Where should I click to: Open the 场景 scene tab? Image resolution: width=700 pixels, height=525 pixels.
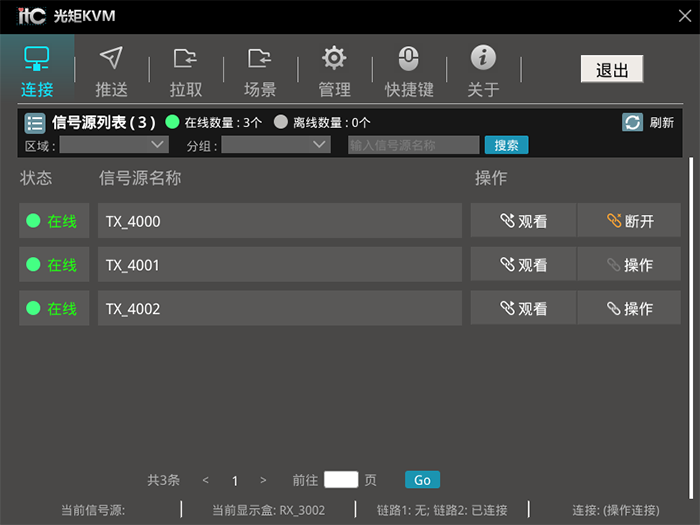[x=260, y=71]
